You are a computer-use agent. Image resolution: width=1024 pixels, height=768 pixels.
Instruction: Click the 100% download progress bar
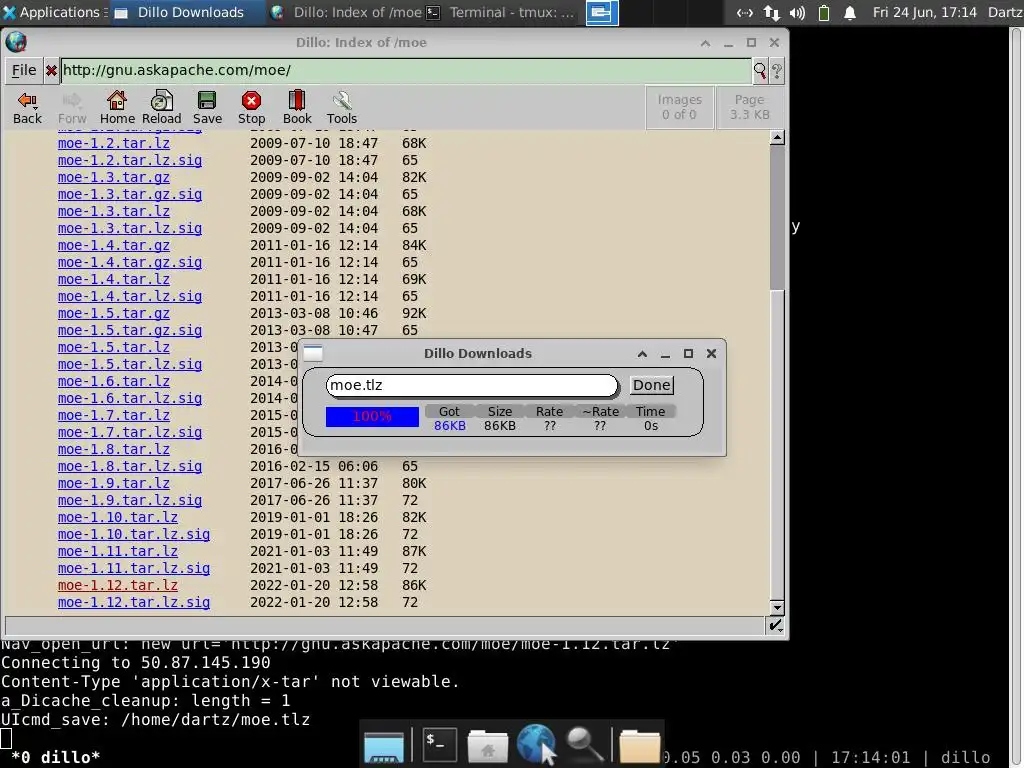click(x=372, y=417)
